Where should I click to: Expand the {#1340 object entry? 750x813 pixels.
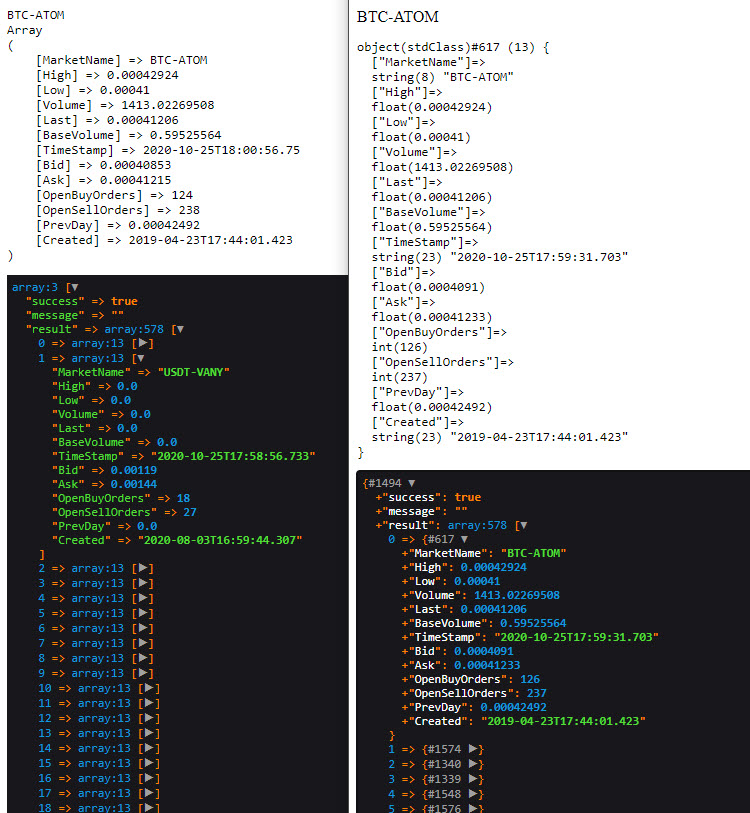475,764
